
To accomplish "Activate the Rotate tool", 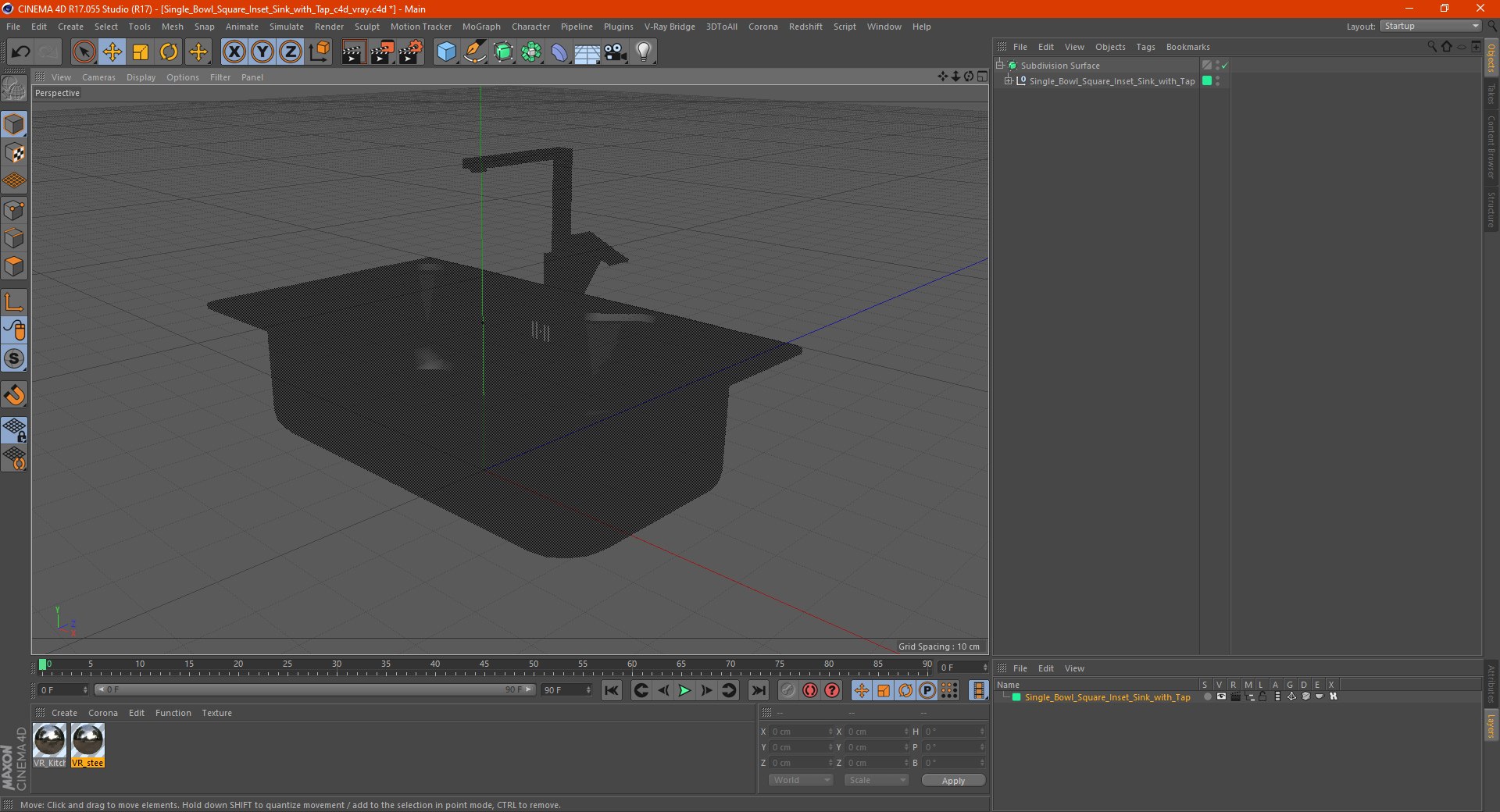I will pyautogui.click(x=169, y=52).
